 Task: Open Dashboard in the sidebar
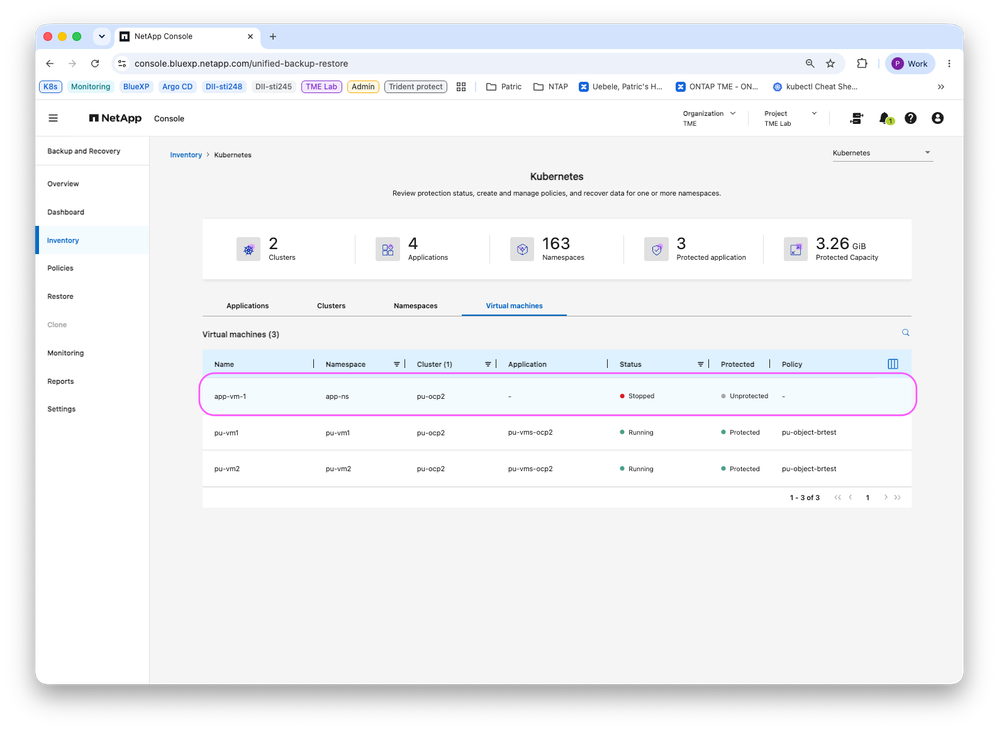(66, 212)
